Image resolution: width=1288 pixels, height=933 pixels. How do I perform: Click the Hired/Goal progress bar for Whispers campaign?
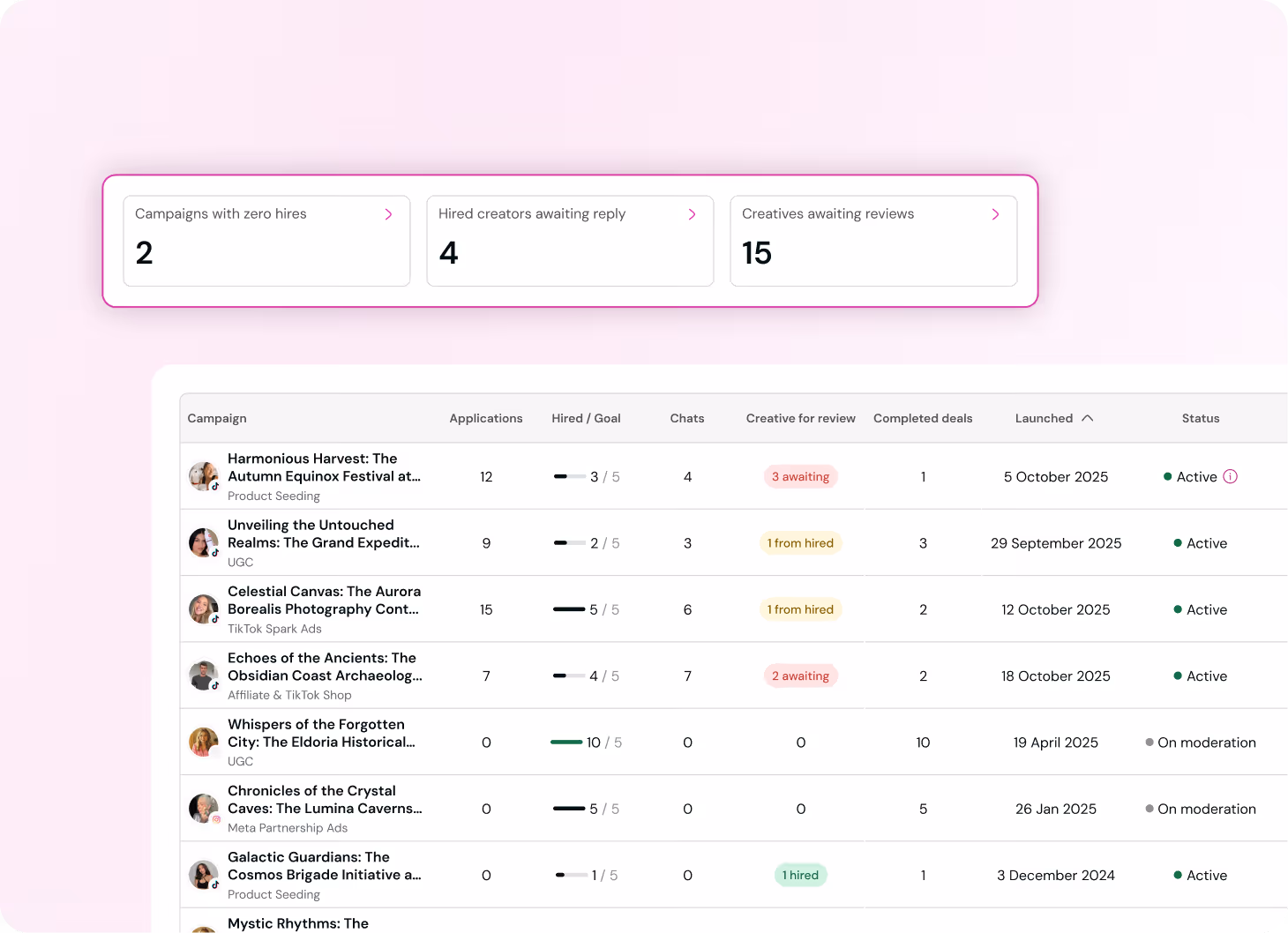(x=567, y=743)
